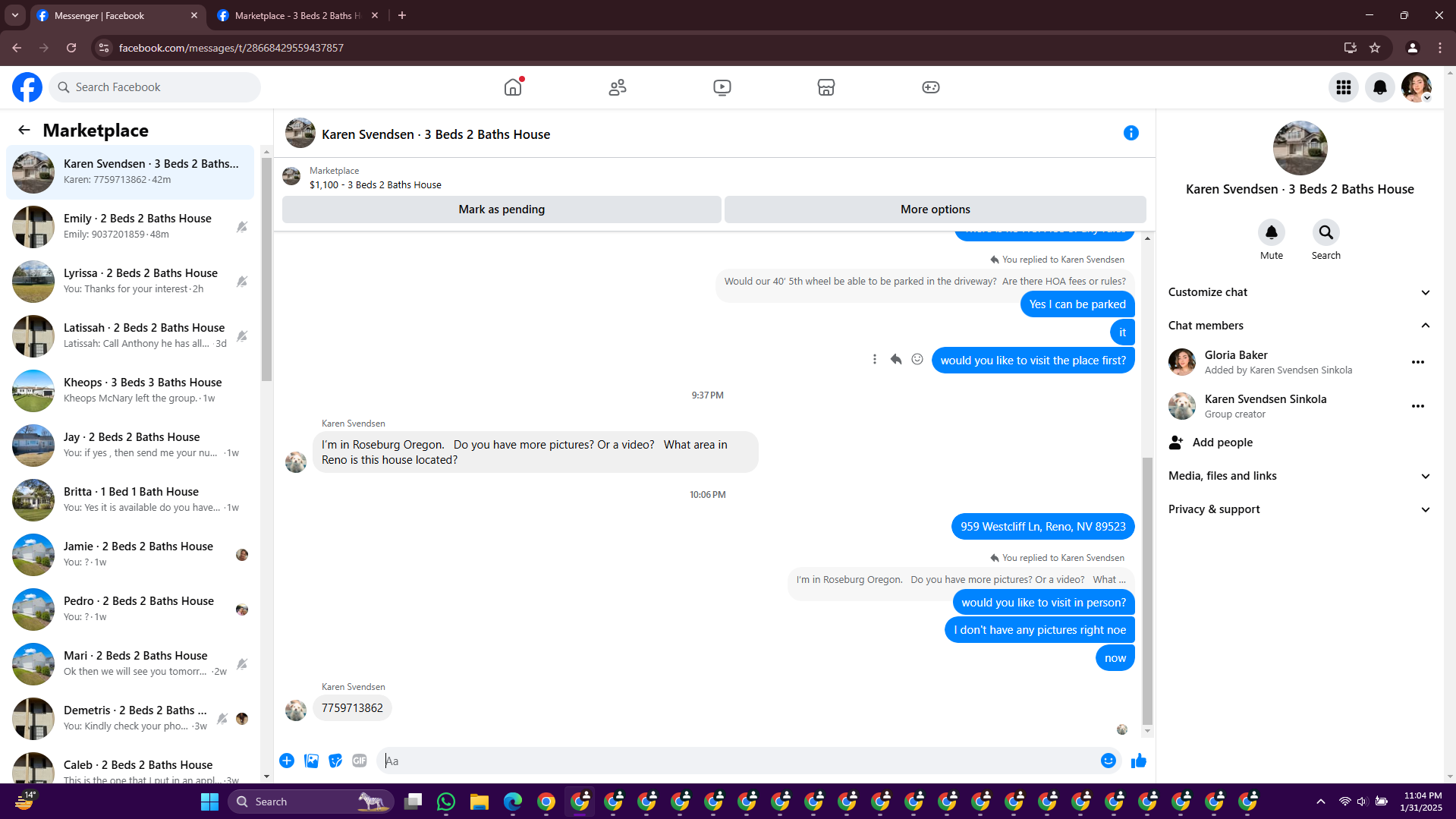Open WhatsApp from the taskbar
Viewport: 1456px width, 819px height.
click(x=446, y=802)
